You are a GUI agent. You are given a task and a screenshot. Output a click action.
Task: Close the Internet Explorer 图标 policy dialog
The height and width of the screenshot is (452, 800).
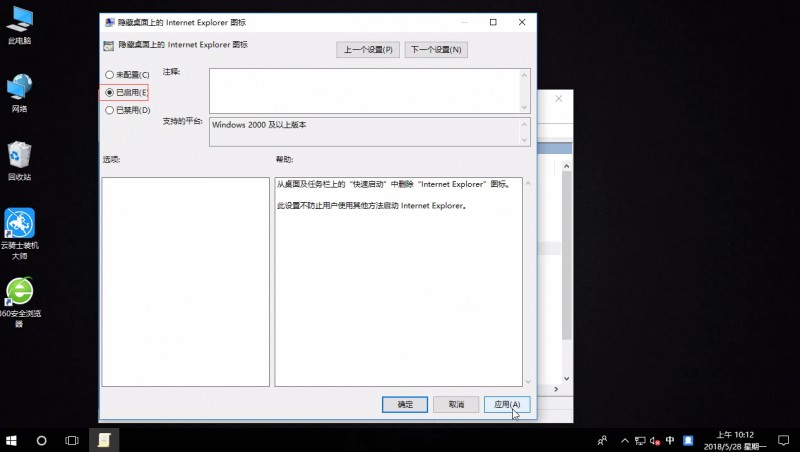[522, 22]
